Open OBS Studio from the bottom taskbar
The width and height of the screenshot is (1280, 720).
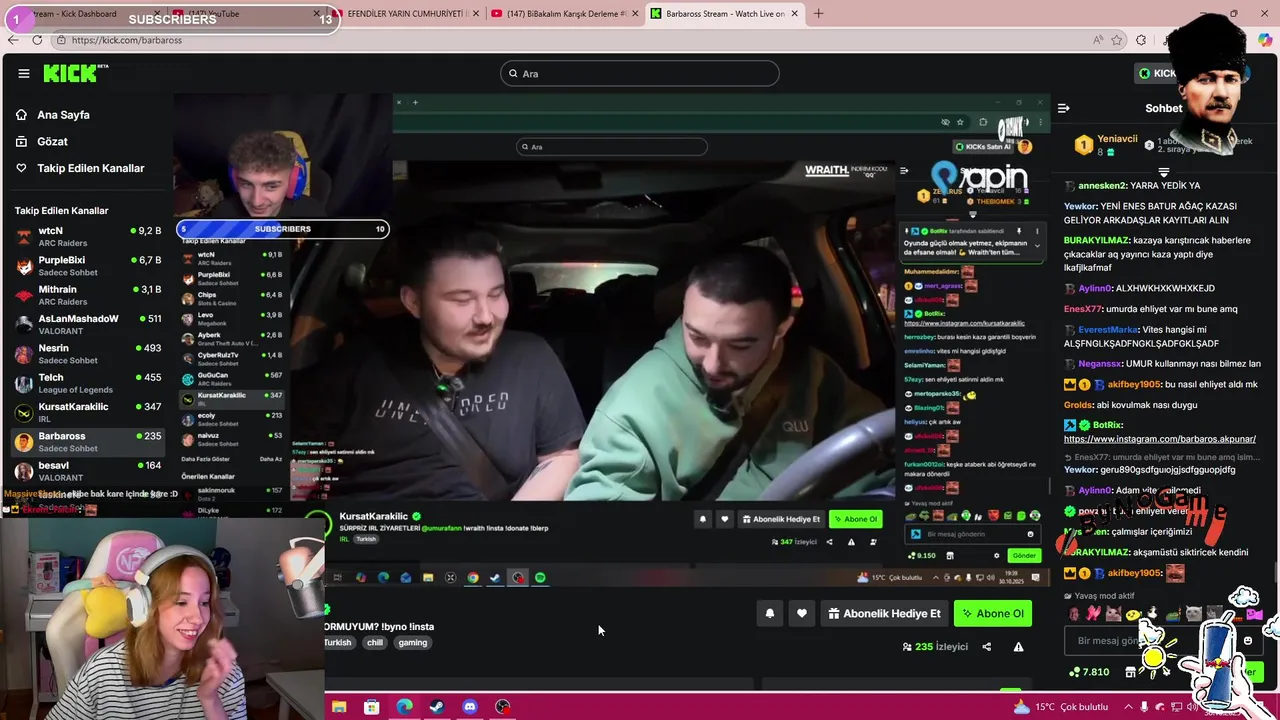tap(503, 707)
